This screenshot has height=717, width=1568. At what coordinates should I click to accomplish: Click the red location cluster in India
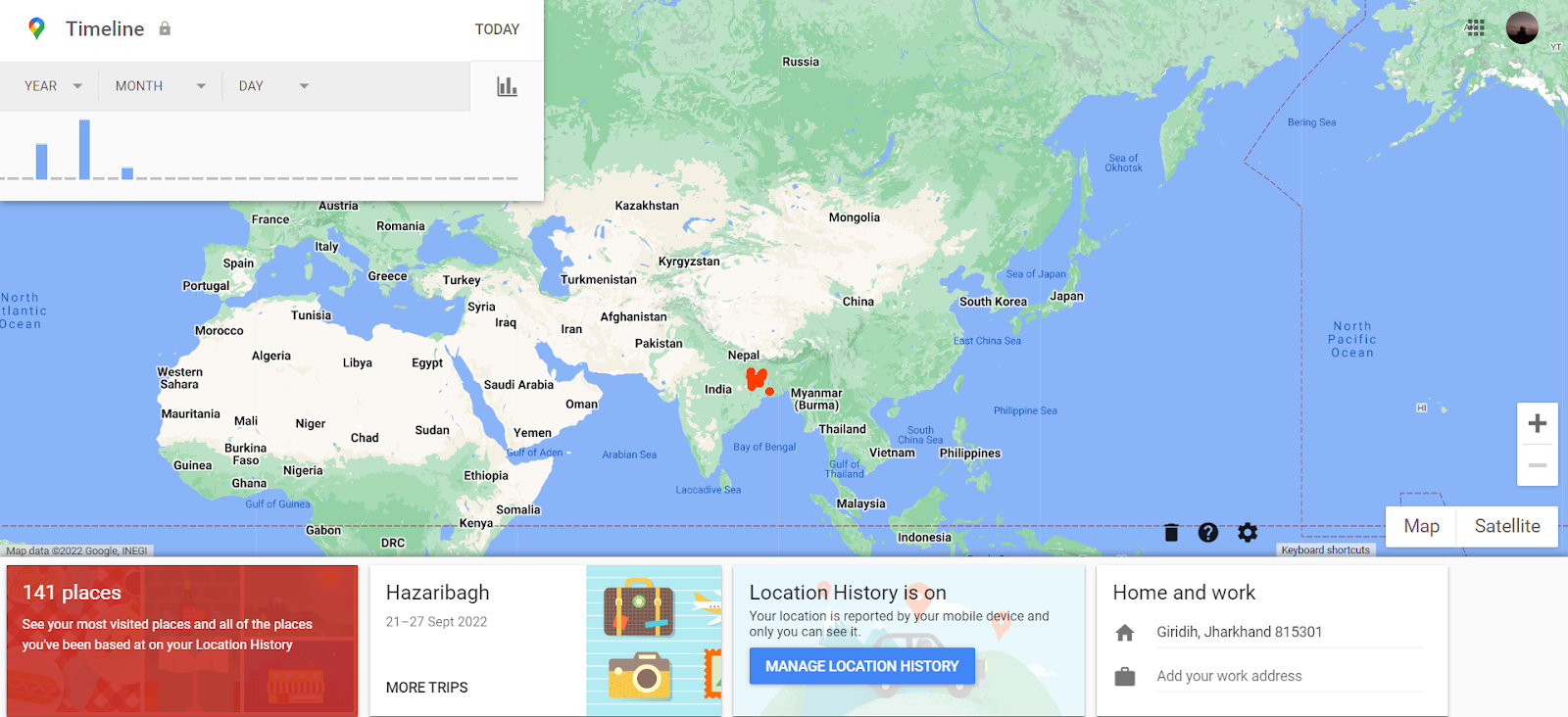tap(756, 378)
